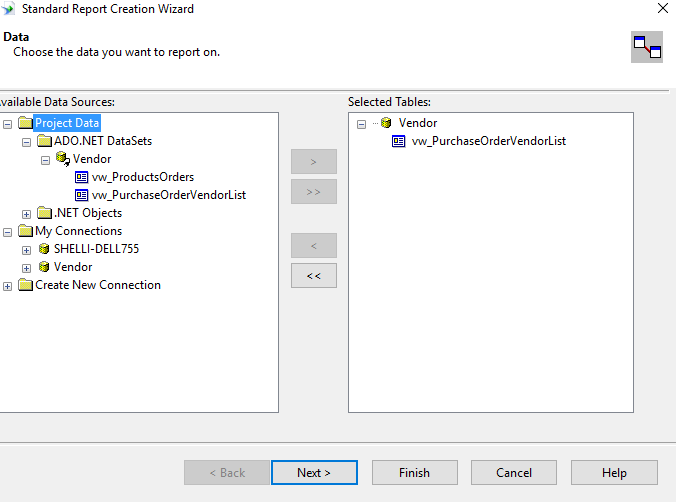Click the data link icon in the wizard header
Viewport: 676px width, 502px height.
tap(647, 47)
